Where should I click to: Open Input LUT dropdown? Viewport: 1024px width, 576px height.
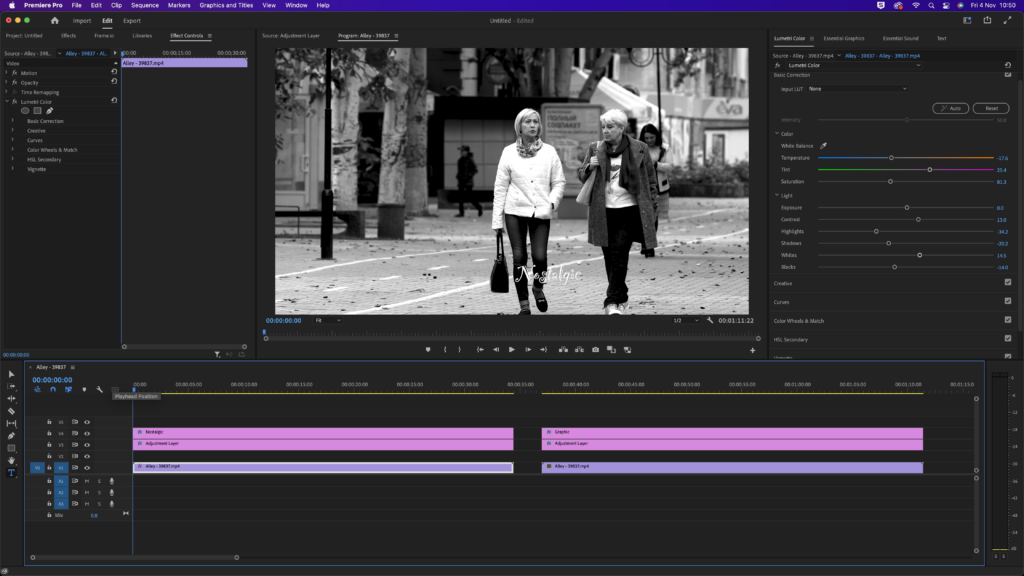point(857,89)
